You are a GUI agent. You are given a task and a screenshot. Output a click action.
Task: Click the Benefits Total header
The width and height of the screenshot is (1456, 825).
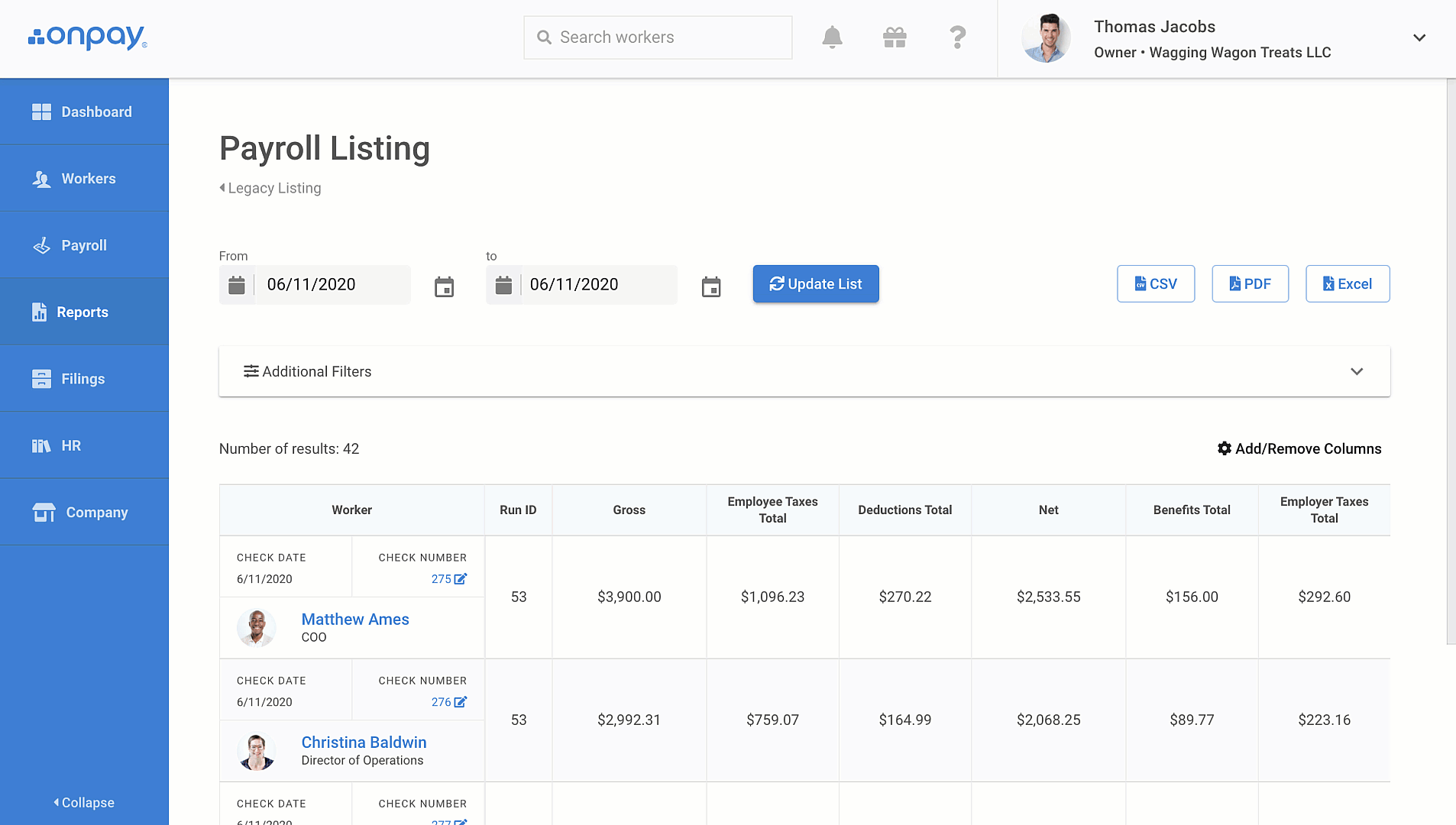pos(1192,510)
